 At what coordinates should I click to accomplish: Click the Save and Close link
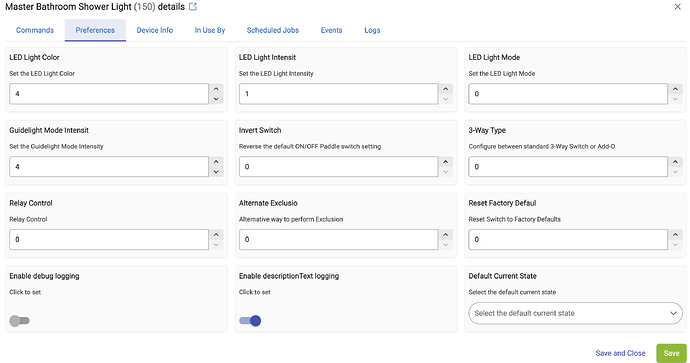(x=620, y=353)
